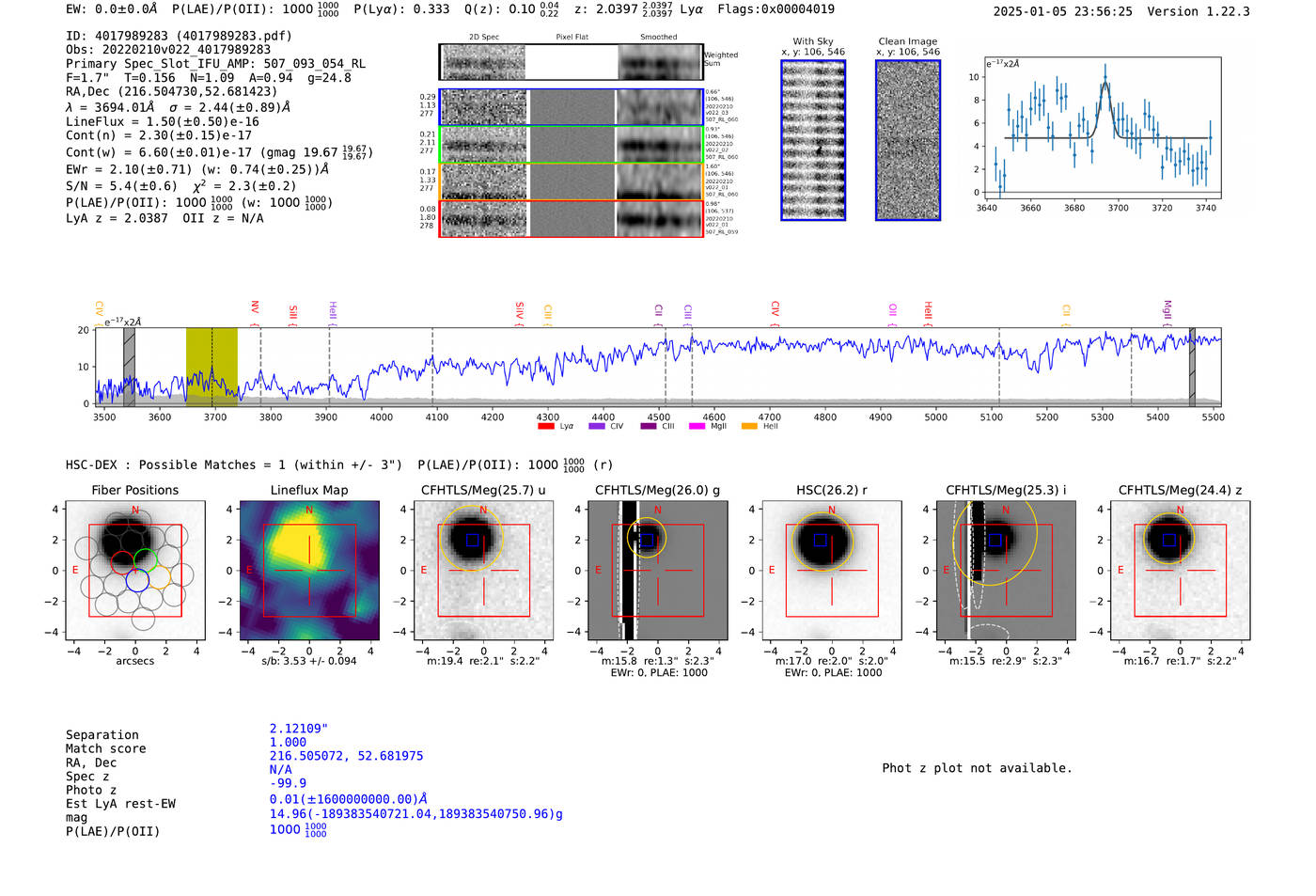Click the CFHTLS/Meg(24.4) z cutout image
Screen dimensions: 1316x896
coord(1180,571)
